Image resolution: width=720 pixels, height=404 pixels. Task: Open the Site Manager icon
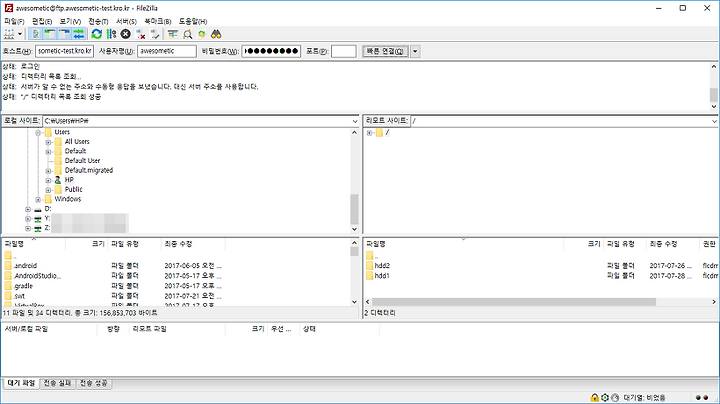[x=9, y=34]
